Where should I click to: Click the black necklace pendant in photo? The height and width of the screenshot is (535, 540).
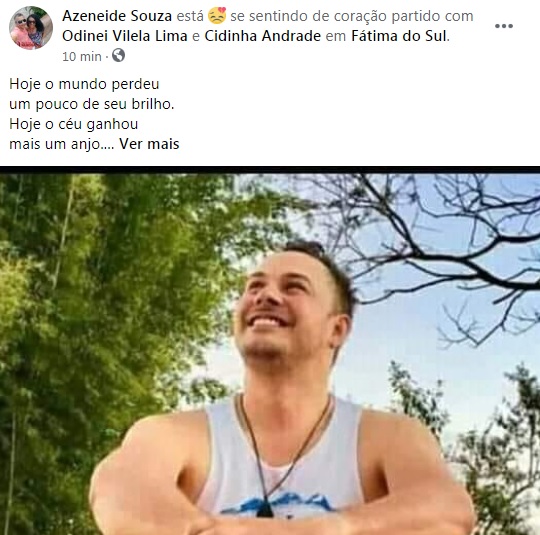click(x=264, y=509)
